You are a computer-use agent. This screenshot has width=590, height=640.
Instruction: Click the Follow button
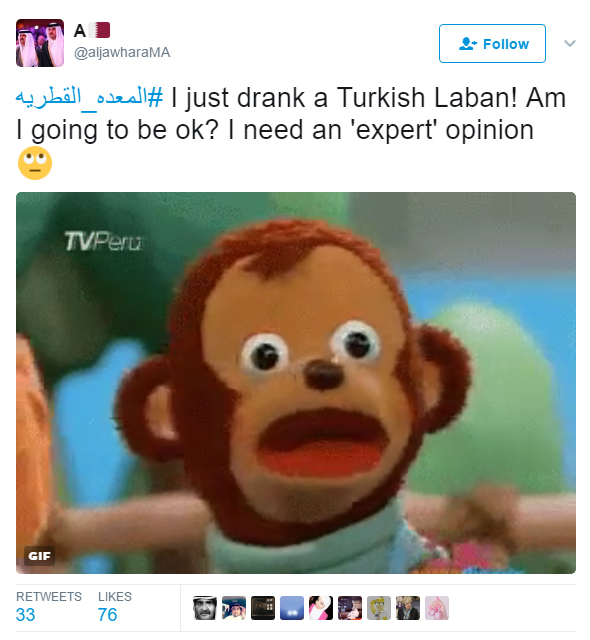click(x=492, y=44)
